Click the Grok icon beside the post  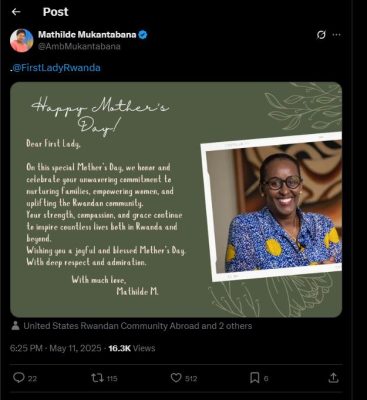[x=321, y=35]
